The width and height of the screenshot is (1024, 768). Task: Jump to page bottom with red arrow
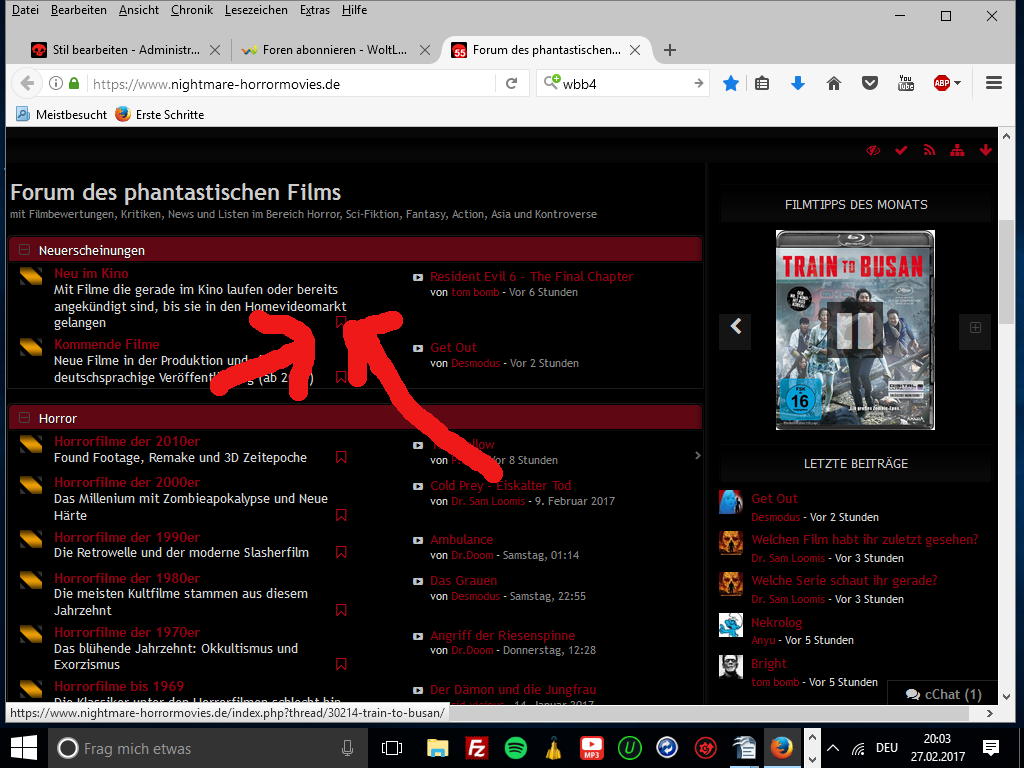[x=985, y=151]
